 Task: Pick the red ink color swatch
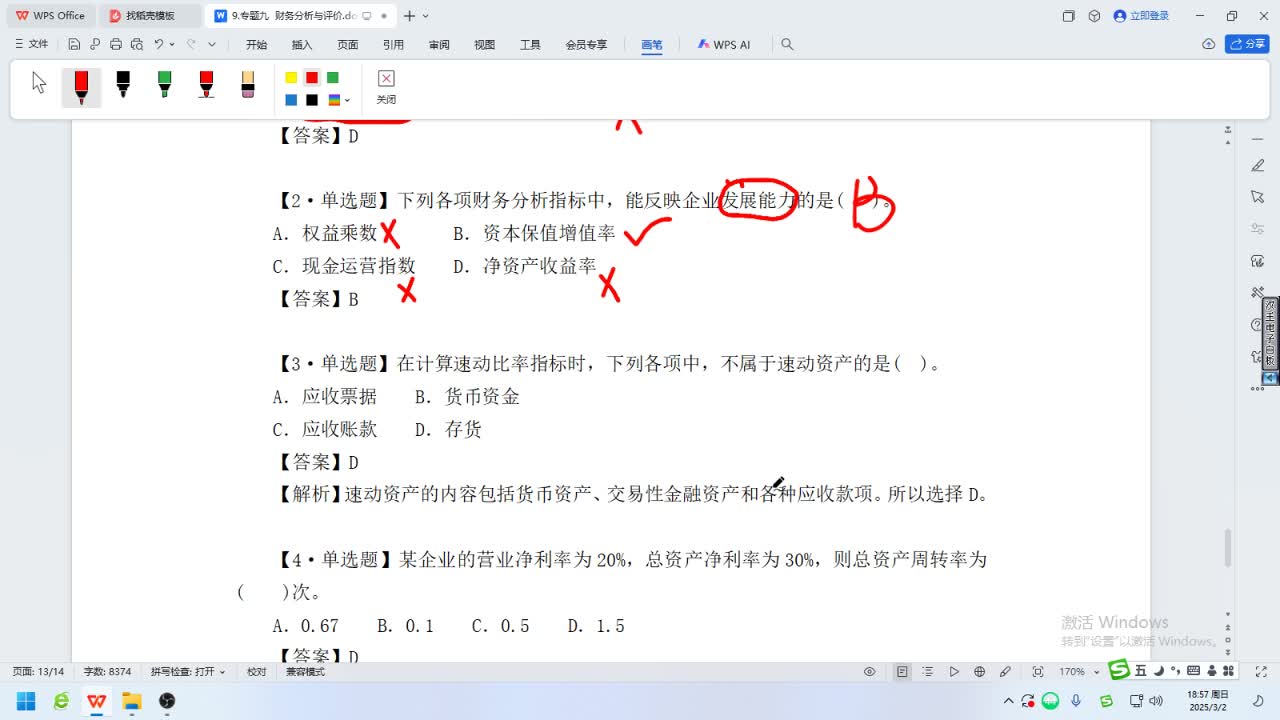[x=312, y=78]
